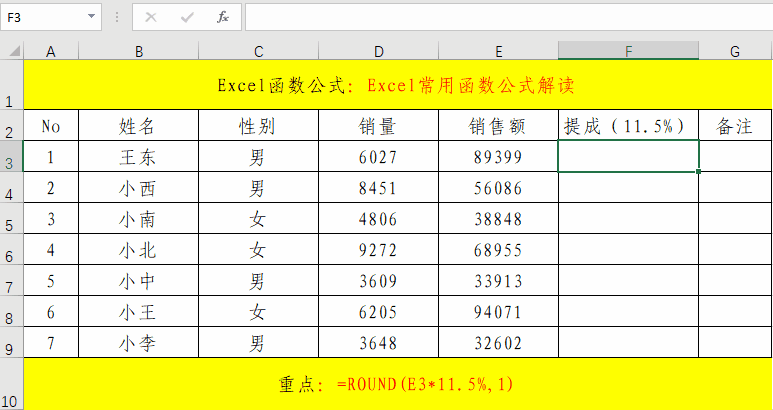The height and width of the screenshot is (410, 773).
Task: Click the '姓名' header cell
Action: pos(139,126)
